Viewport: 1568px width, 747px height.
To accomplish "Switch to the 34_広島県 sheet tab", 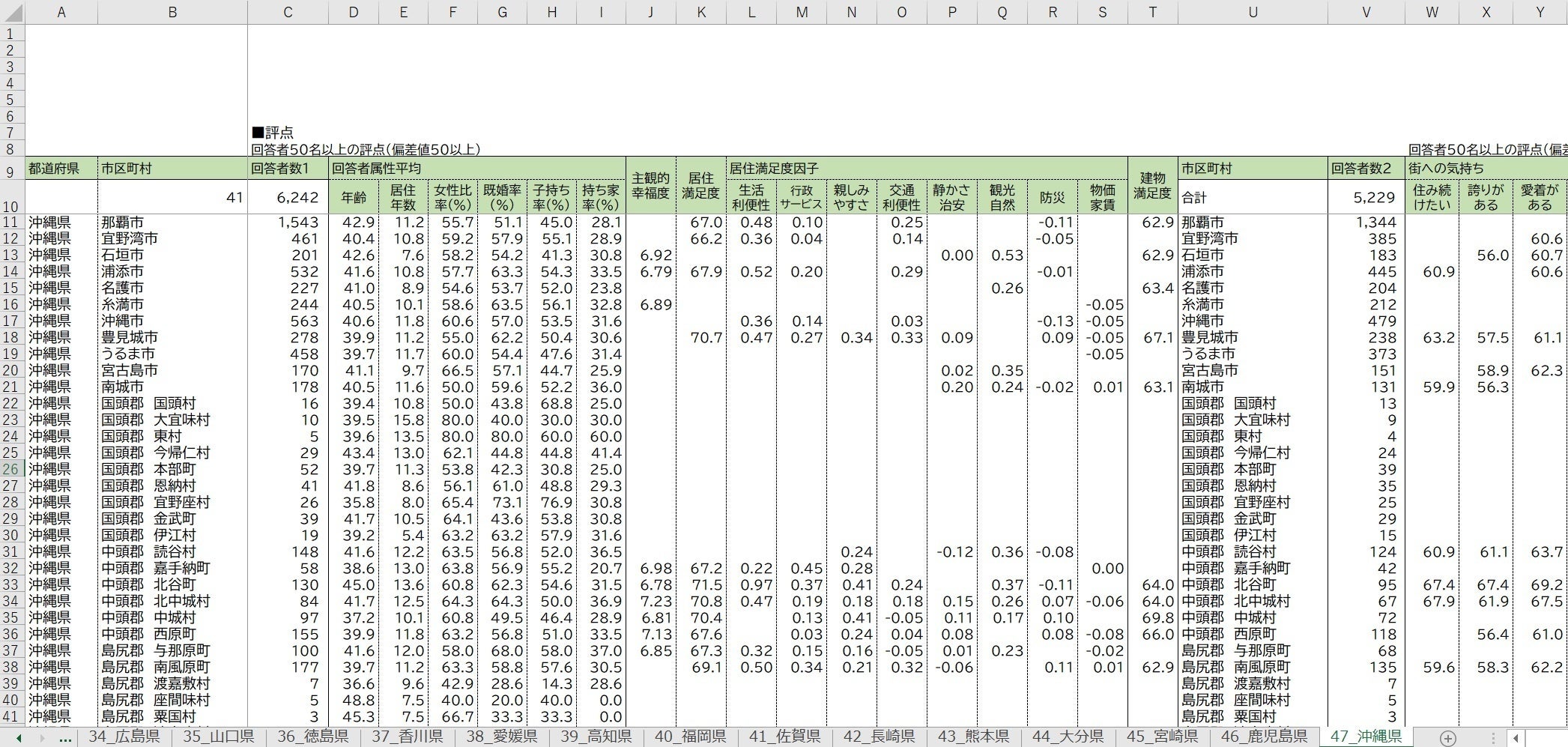I will 124,737.
